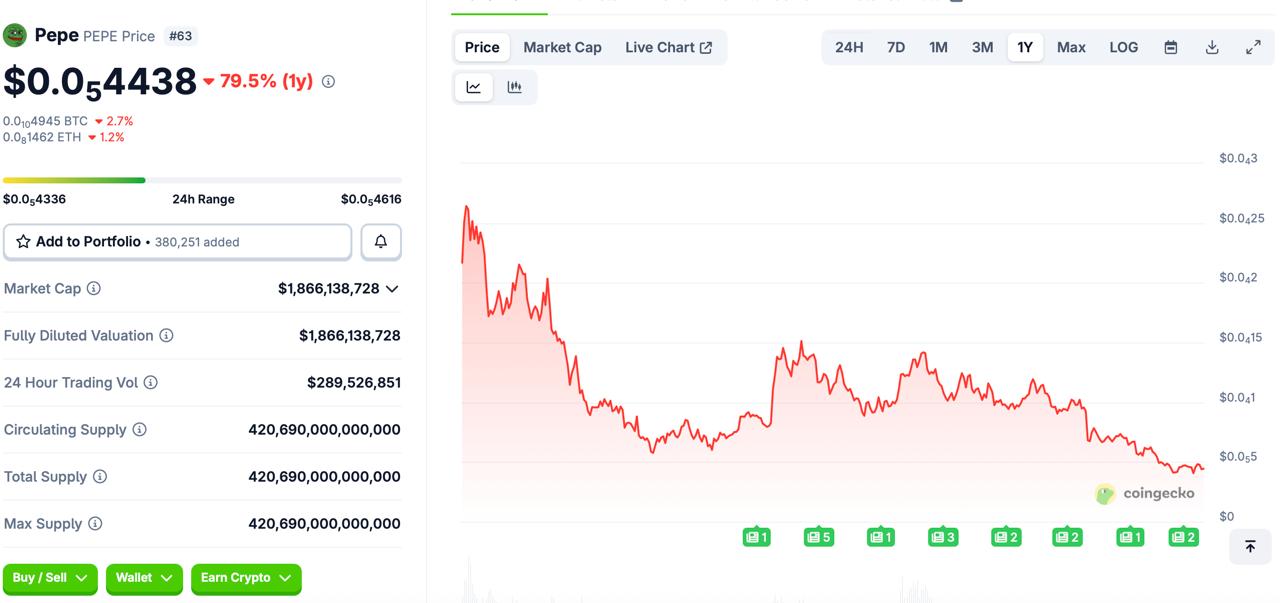Open the calendar date range picker
The height and width of the screenshot is (603, 1280).
[1169, 46]
